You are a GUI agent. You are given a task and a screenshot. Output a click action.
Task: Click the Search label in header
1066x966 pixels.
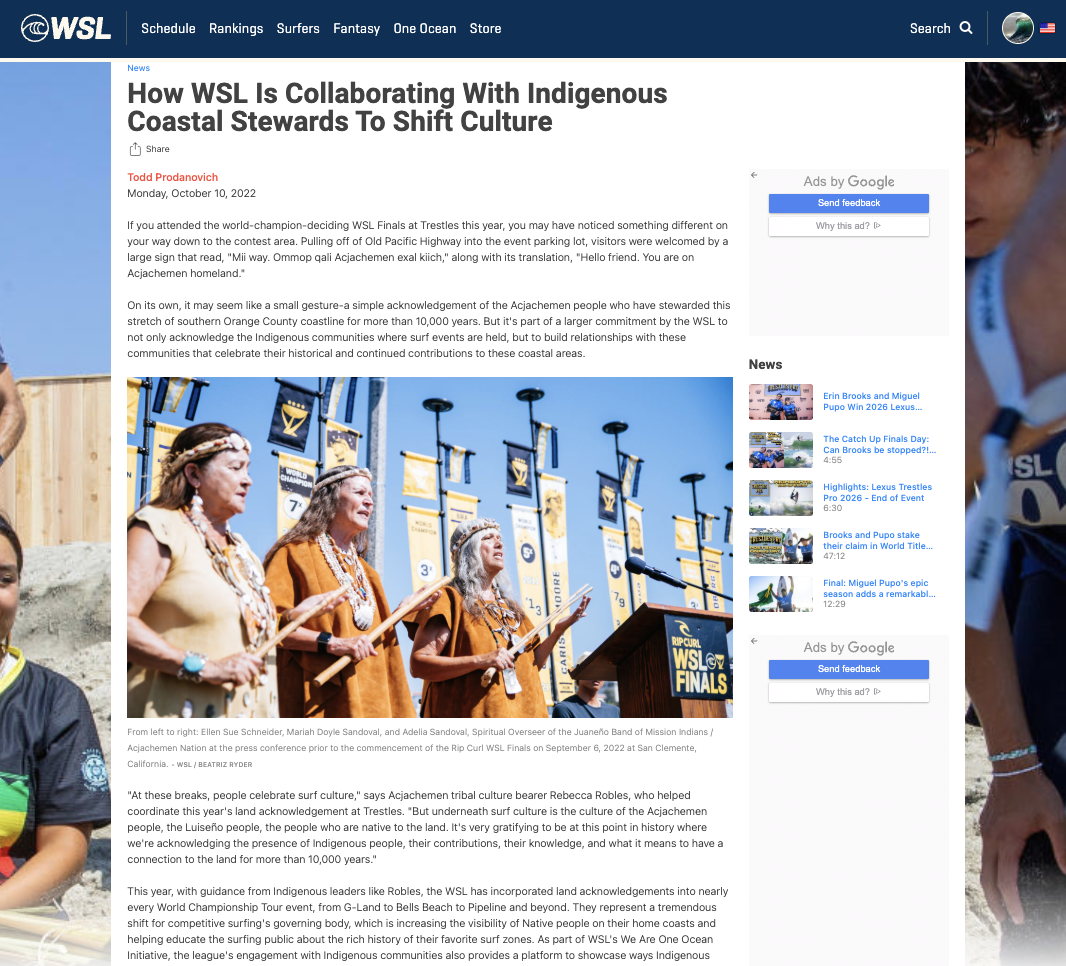click(930, 29)
